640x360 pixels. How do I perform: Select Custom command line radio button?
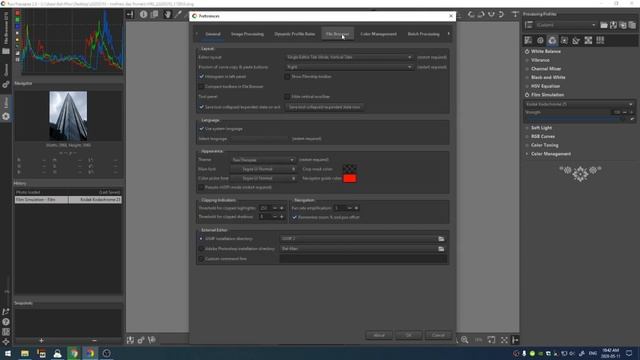[x=201, y=259]
